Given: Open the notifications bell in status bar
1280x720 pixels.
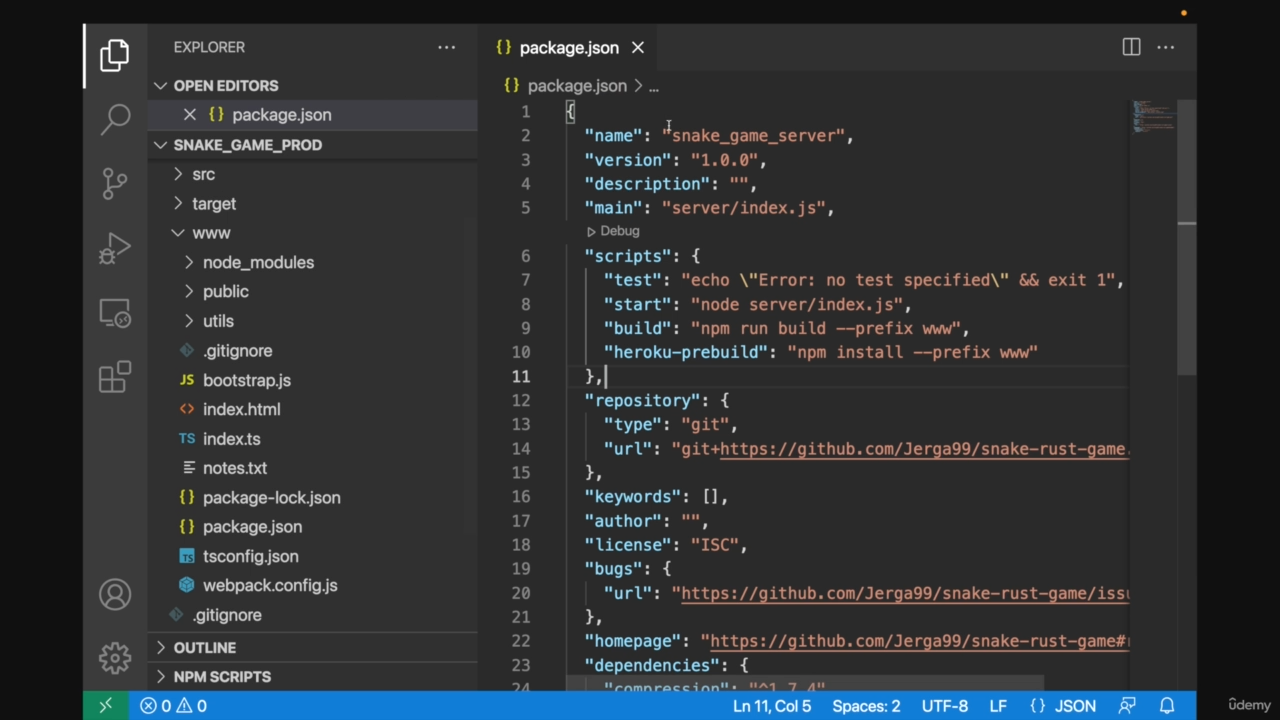Looking at the screenshot, I should 1166,706.
